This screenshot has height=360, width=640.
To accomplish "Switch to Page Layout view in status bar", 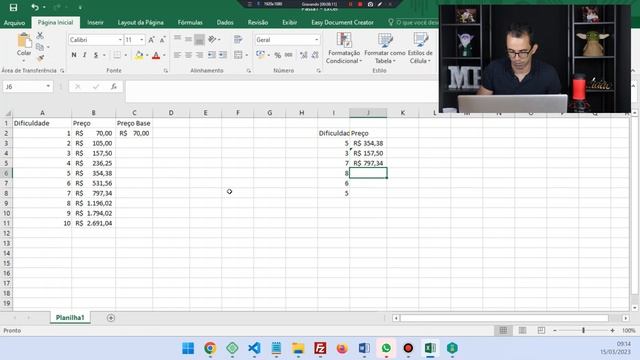I will (x=522, y=330).
